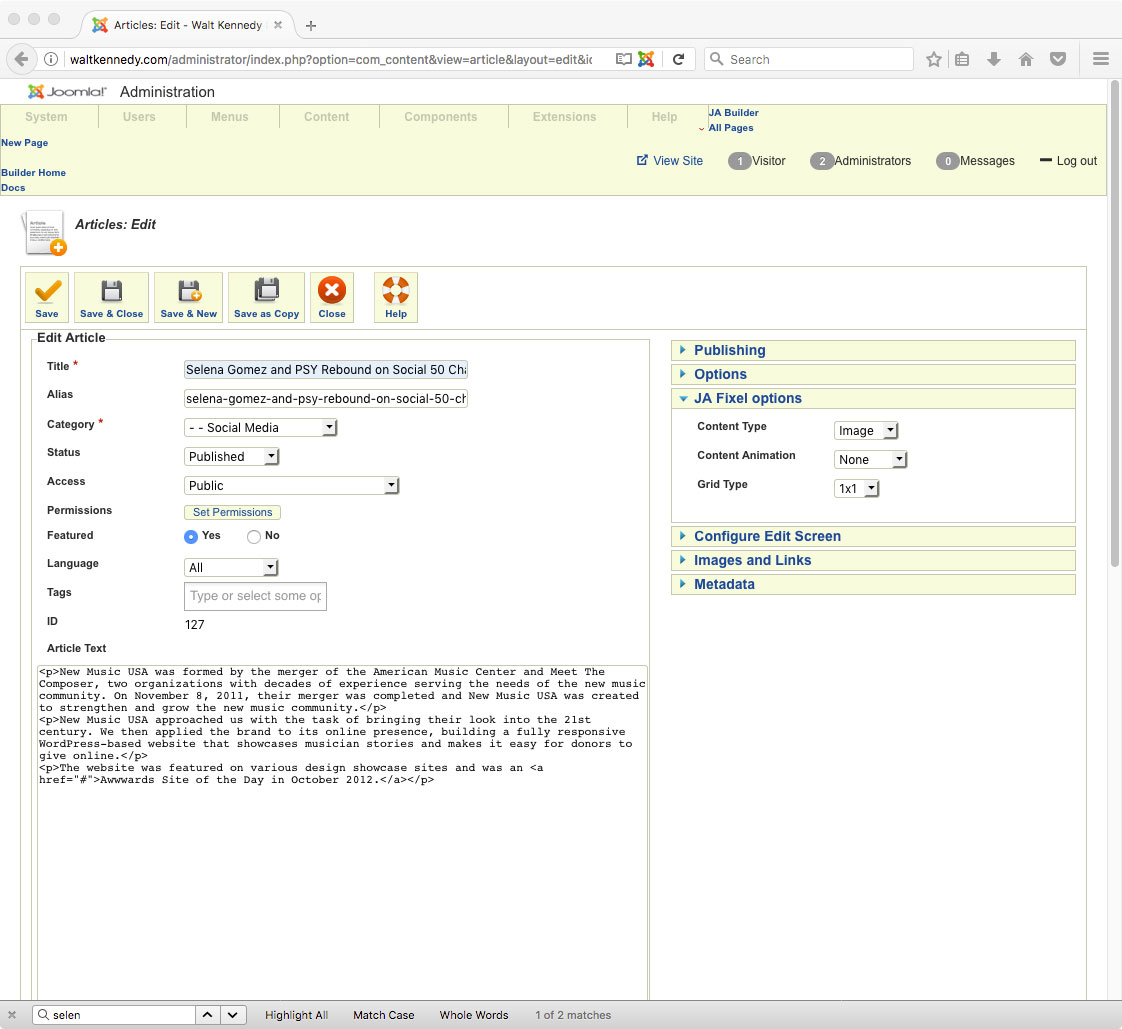Click the Save & New icon

189,291
